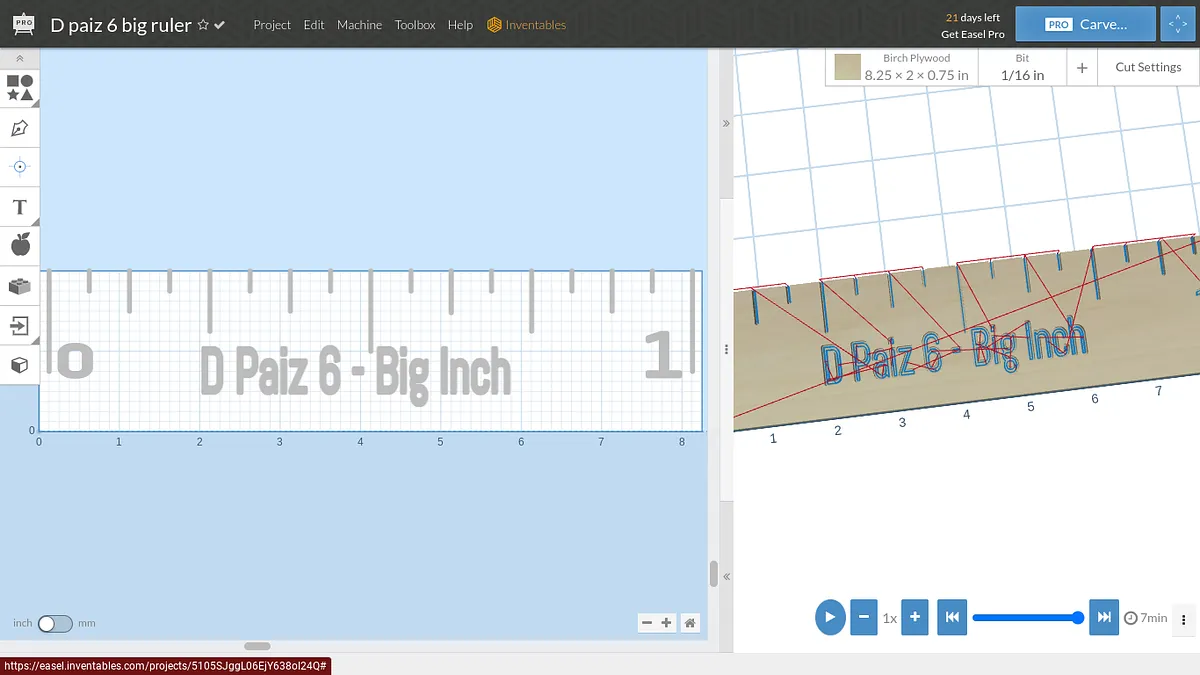
Task: Click the Import file icon
Action: (x=20, y=325)
